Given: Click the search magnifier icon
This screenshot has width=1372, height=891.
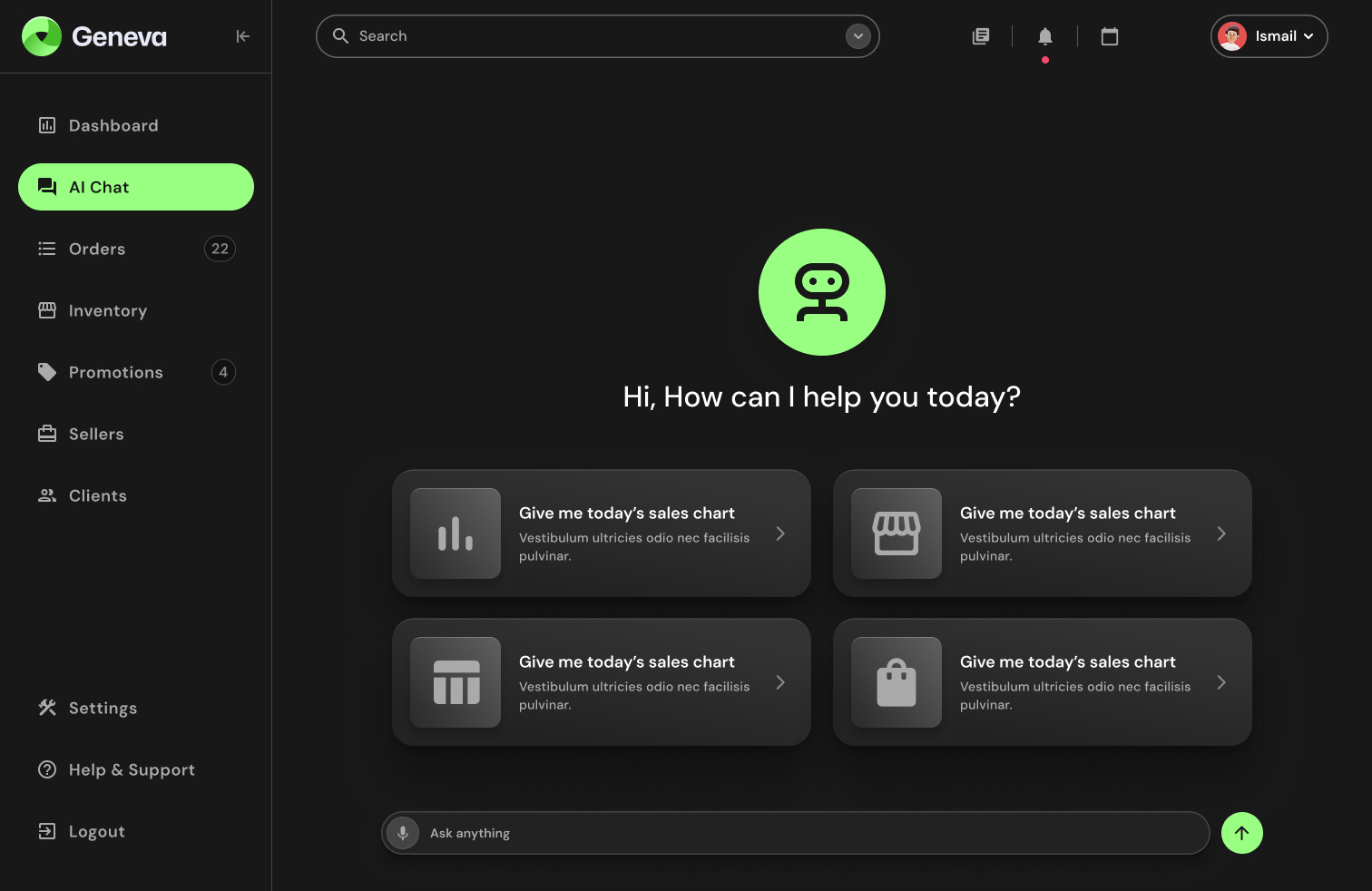Looking at the screenshot, I should point(340,35).
